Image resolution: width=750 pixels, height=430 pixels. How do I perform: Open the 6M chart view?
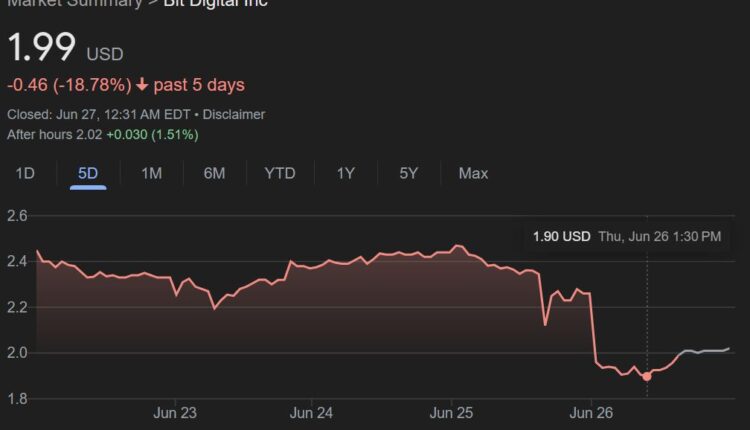(214, 173)
